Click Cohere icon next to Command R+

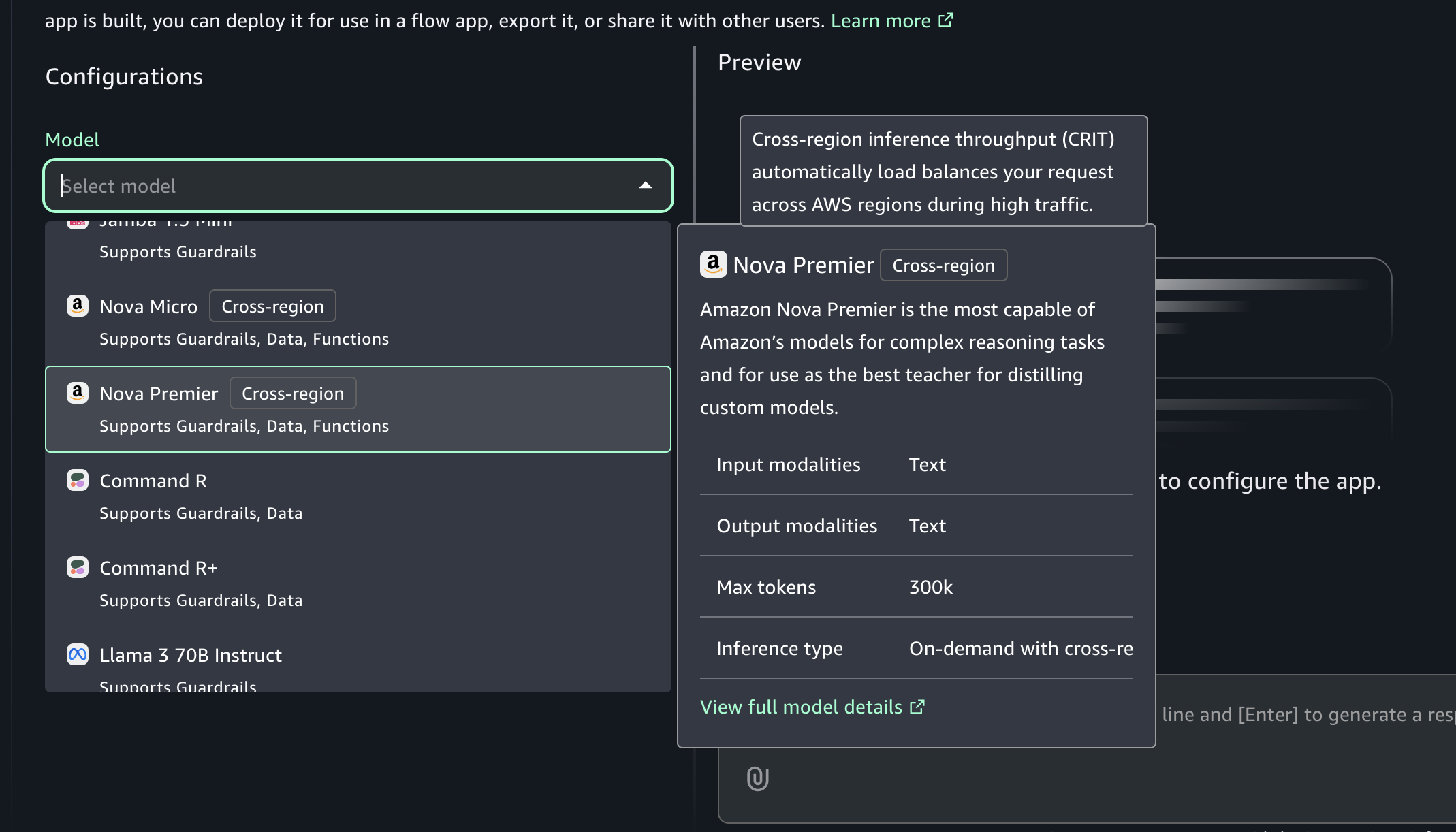(78, 567)
